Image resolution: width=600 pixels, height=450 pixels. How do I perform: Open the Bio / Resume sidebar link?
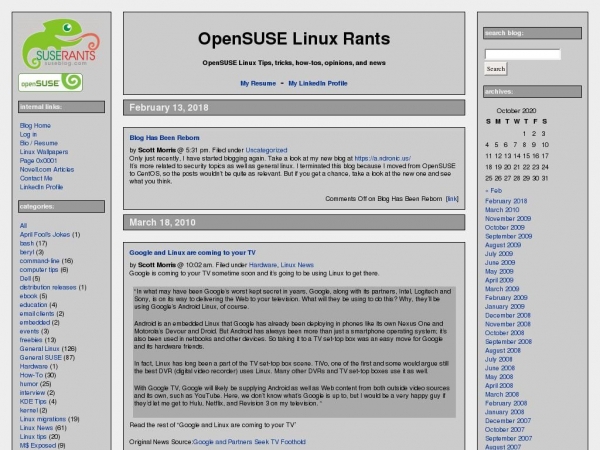pos(39,143)
